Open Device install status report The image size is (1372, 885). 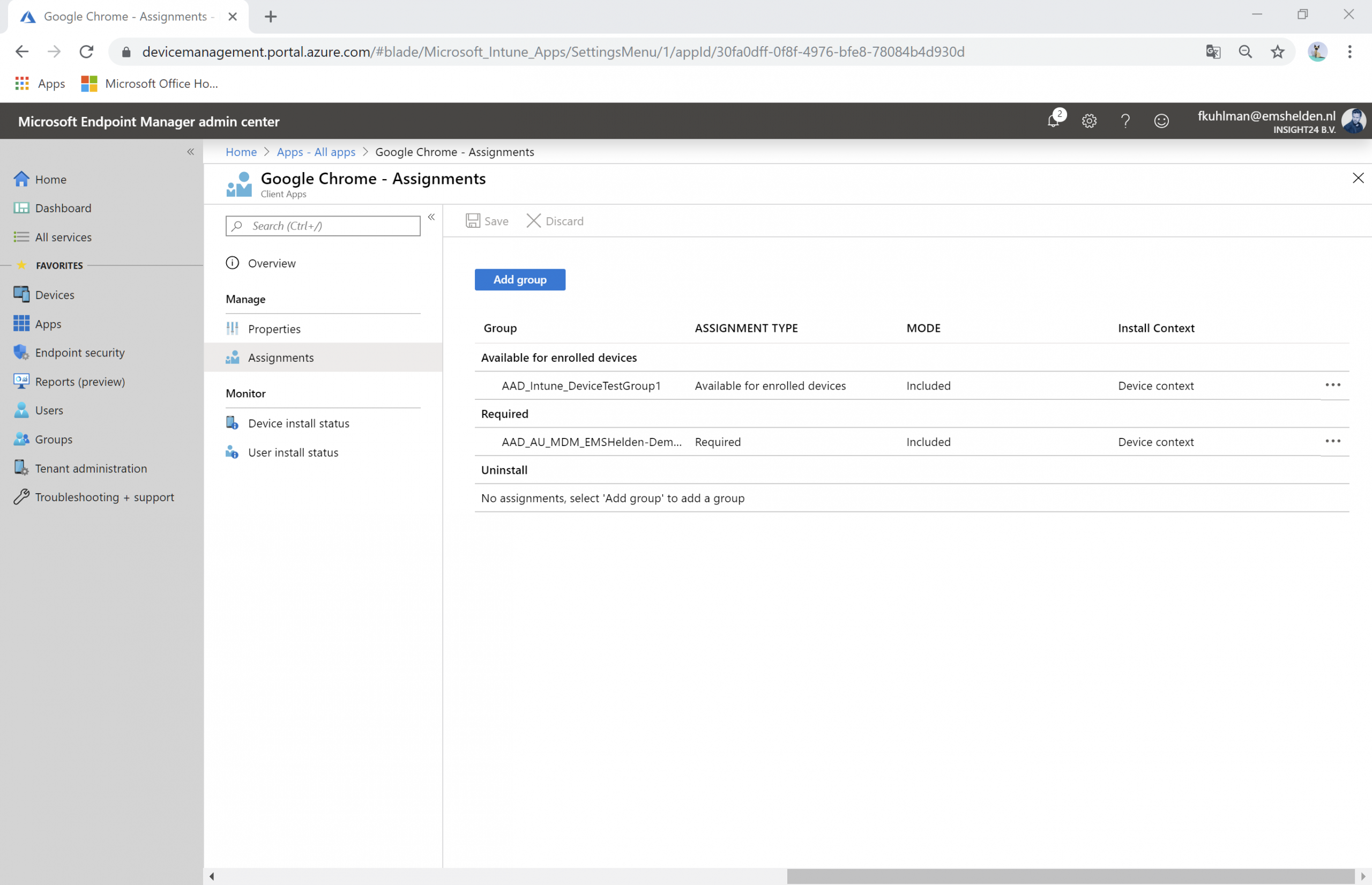(x=298, y=423)
